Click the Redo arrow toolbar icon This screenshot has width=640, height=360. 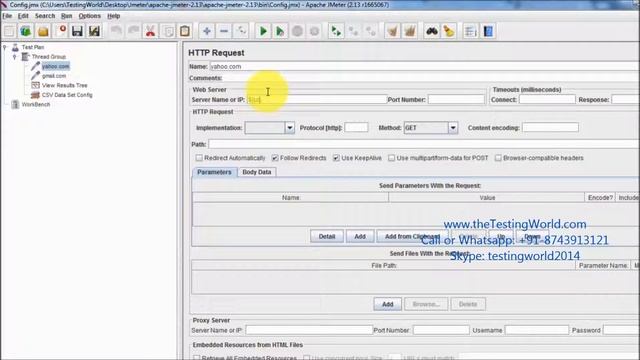[133, 31]
